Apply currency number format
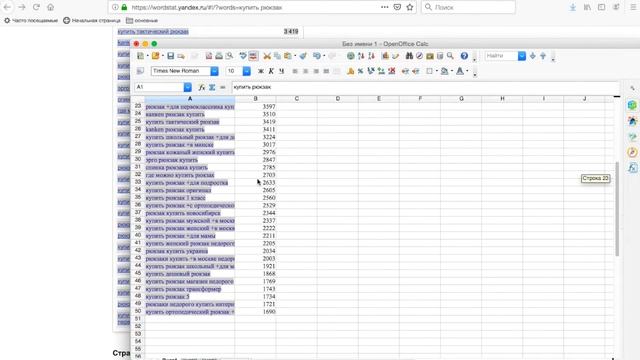The width and height of the screenshot is (640, 360). point(350,71)
